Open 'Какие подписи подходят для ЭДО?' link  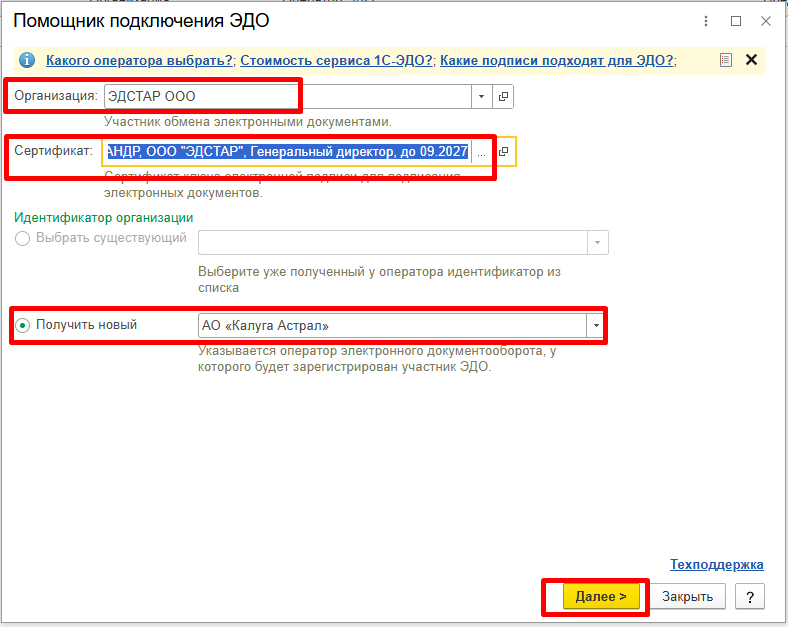click(x=556, y=60)
